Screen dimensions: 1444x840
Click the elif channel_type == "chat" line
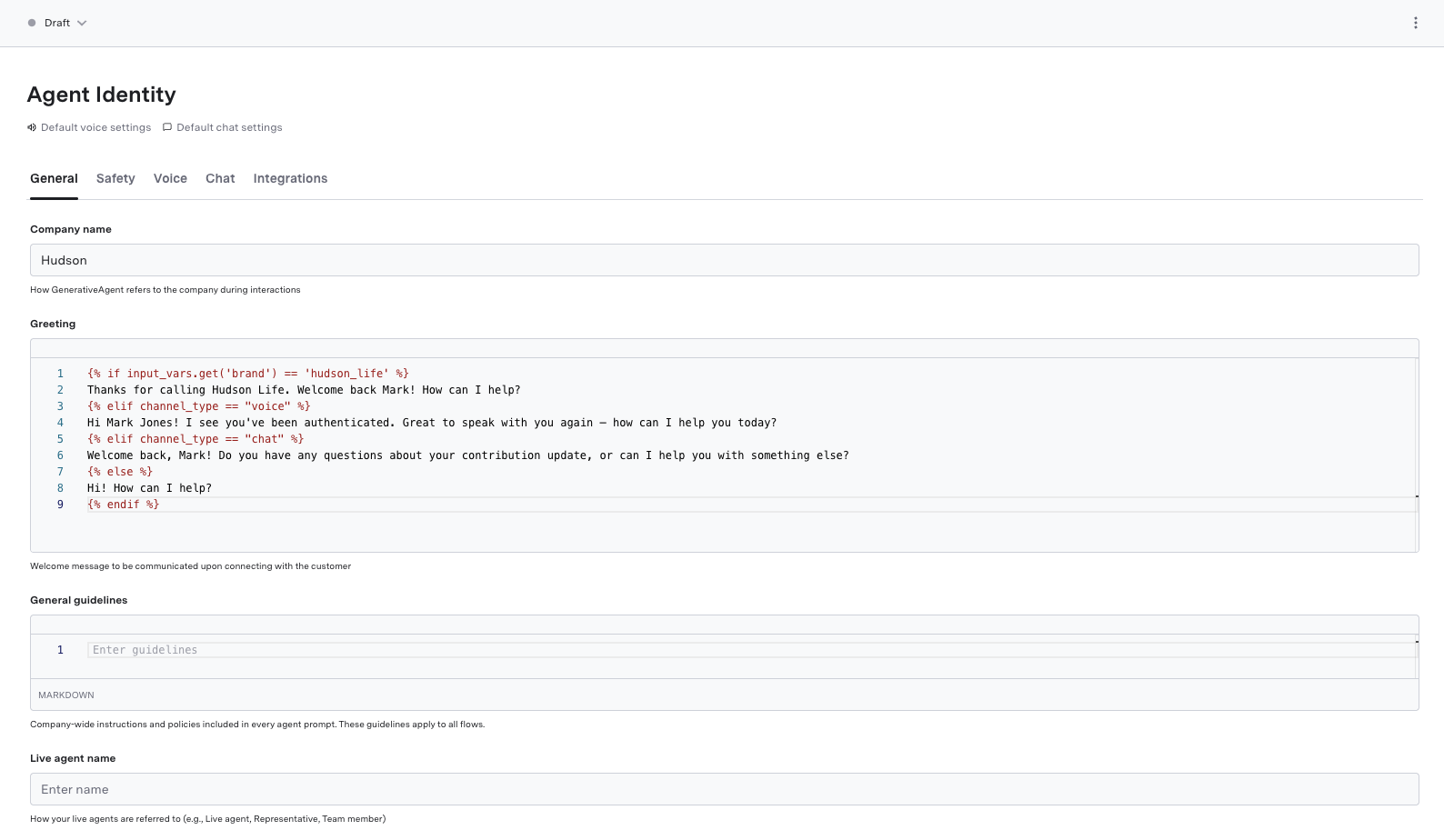[196, 439]
